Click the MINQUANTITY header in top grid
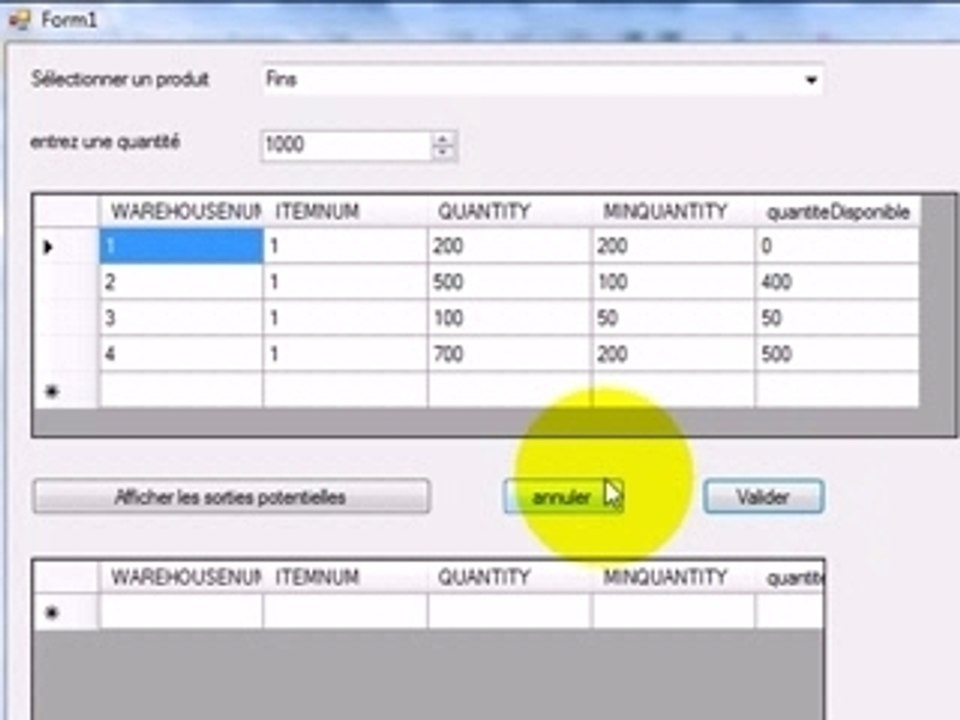The image size is (960, 720). (x=673, y=212)
